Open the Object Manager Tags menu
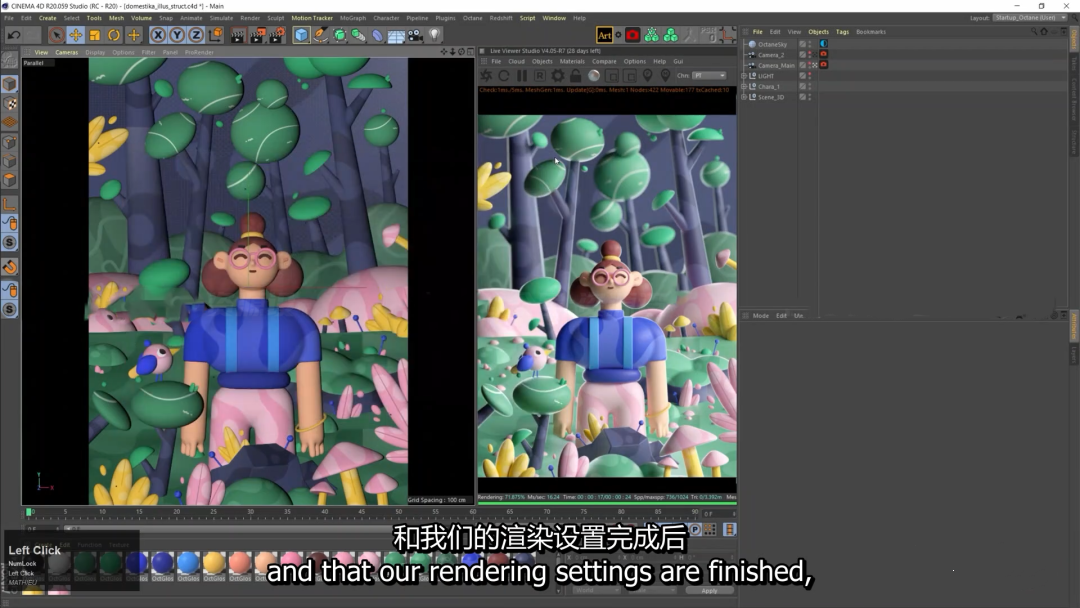 842,32
